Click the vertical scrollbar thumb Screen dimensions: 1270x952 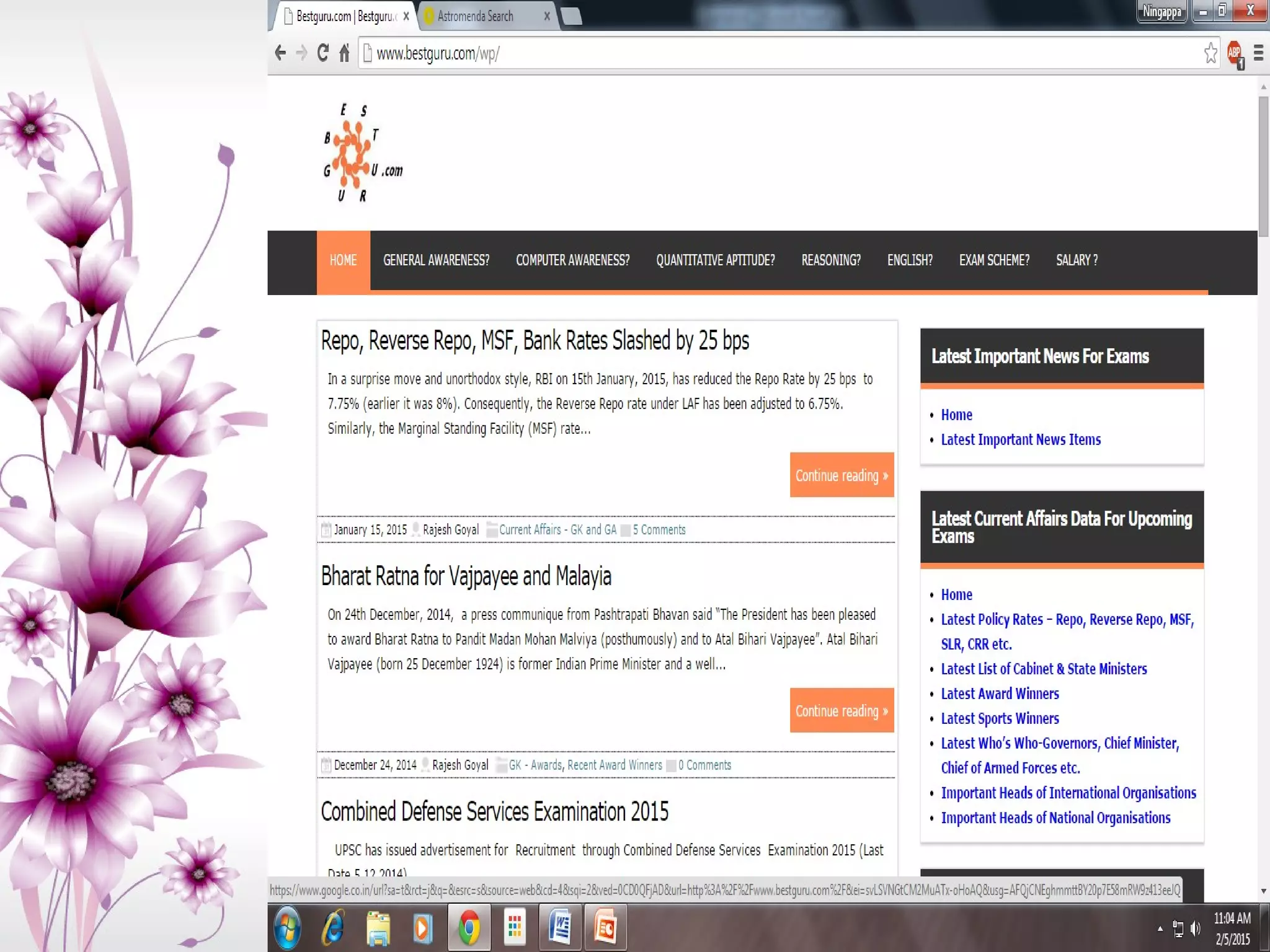[x=1263, y=165]
